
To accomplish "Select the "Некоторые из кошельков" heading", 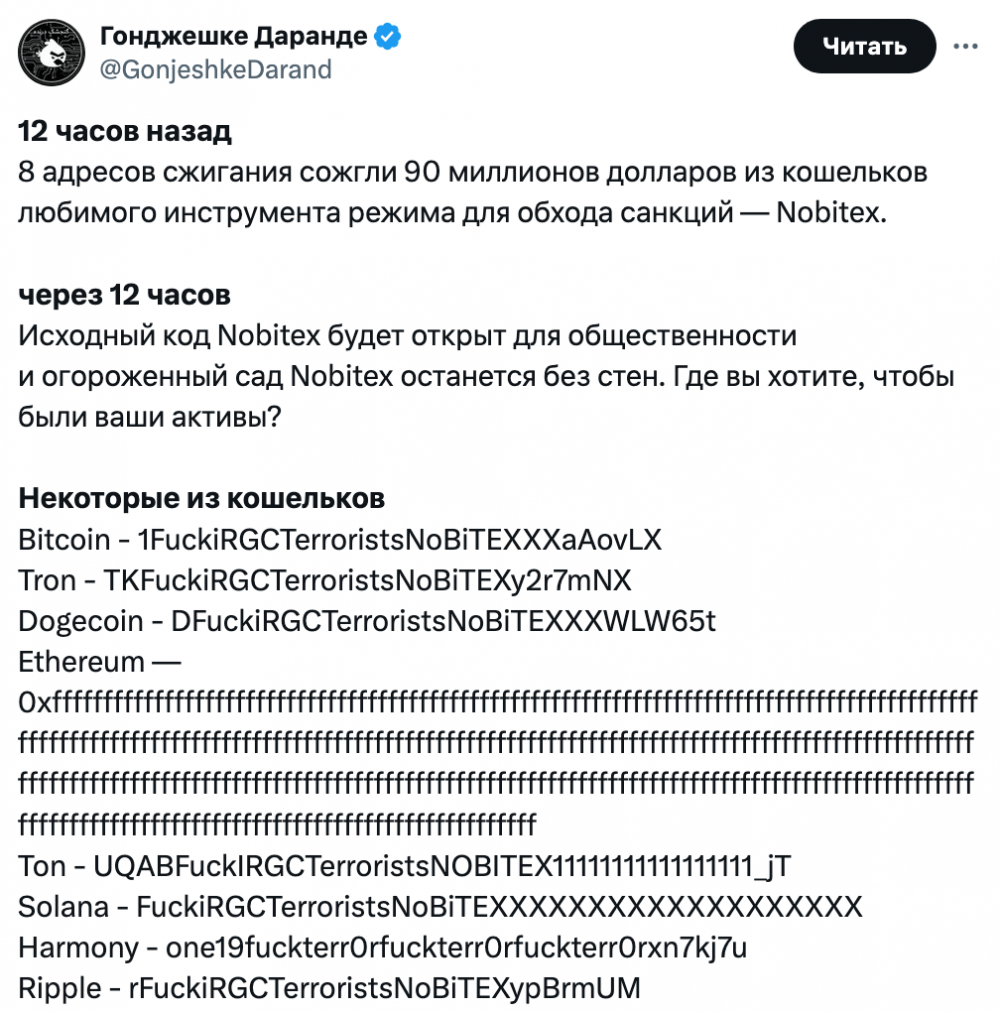I will coord(202,498).
